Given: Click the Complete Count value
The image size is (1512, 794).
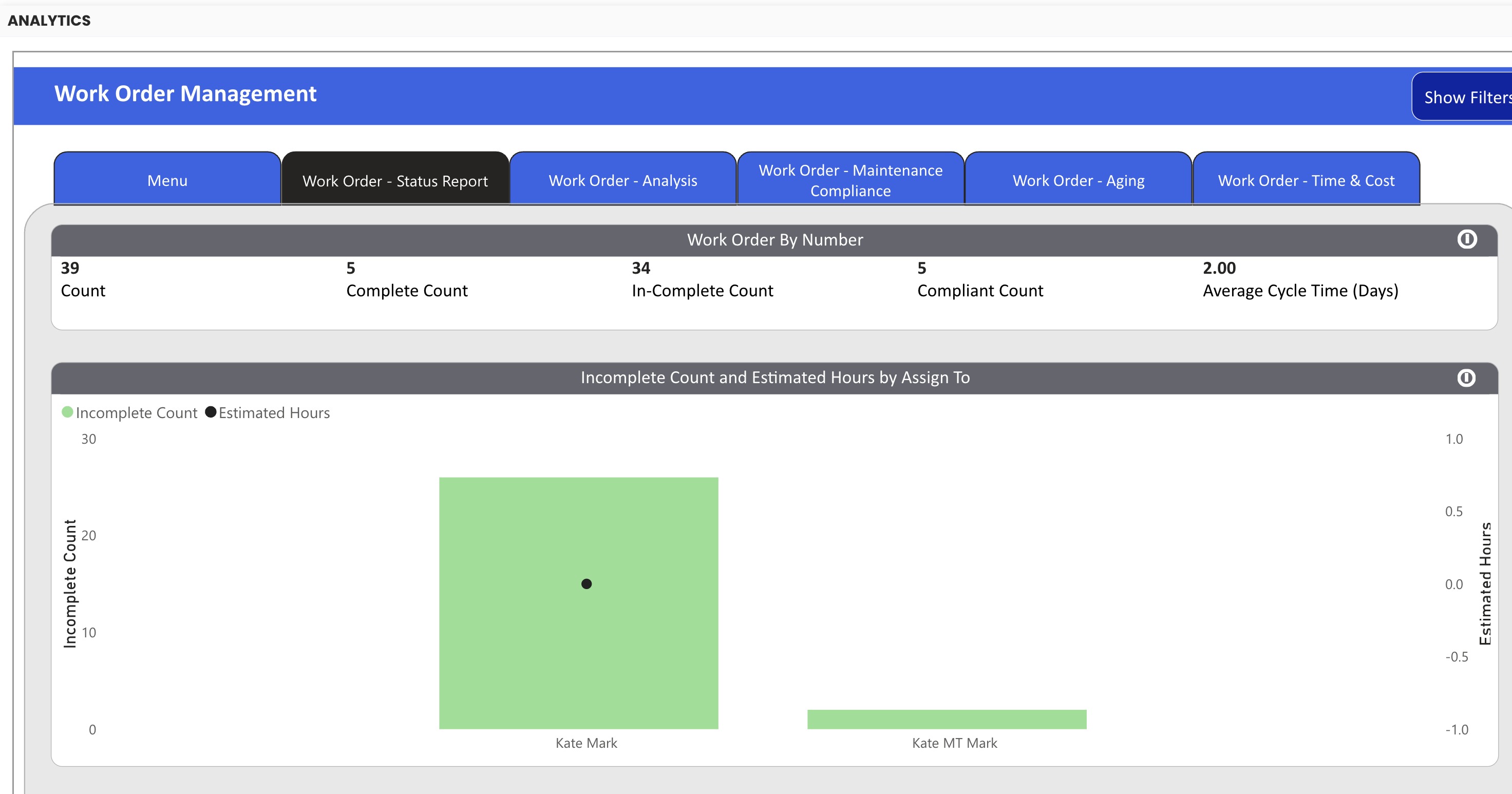Looking at the screenshot, I should coord(350,268).
